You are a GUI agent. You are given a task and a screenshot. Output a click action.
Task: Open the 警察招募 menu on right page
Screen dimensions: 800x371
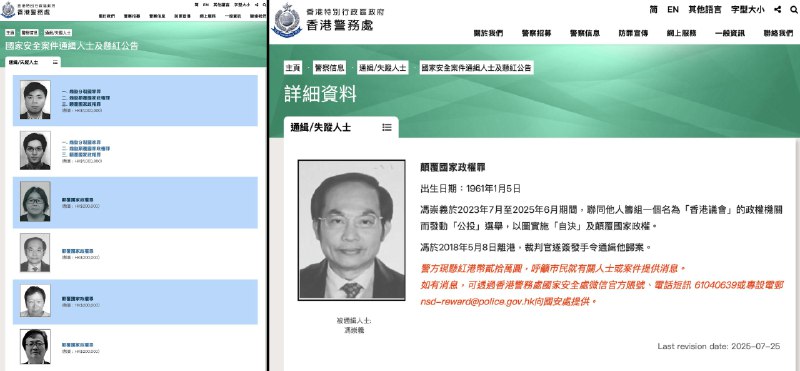click(x=536, y=33)
